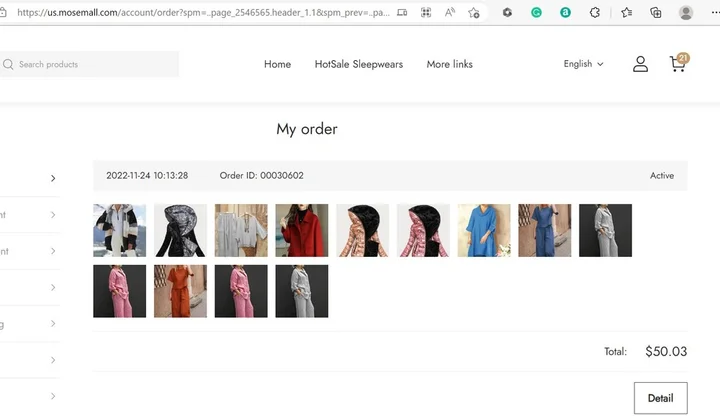Open More links menu
720x420 pixels.
tap(450, 64)
